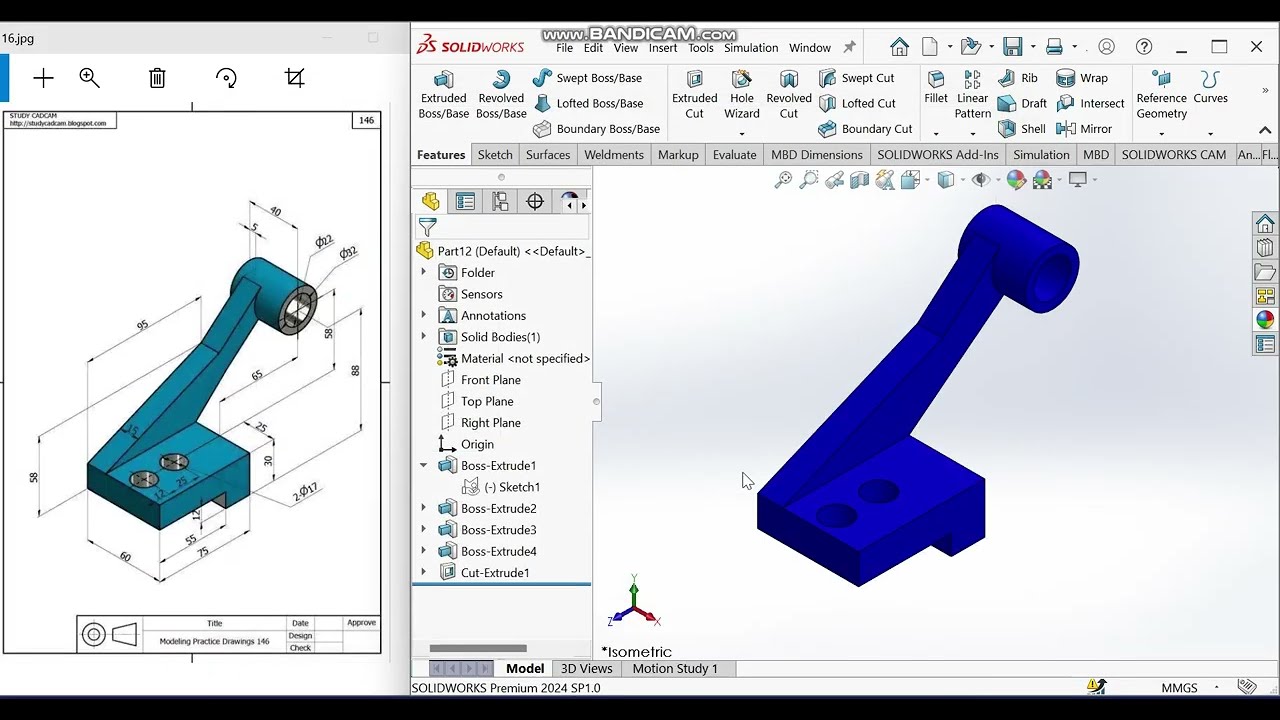Click the FeatureManager filter funnel icon
Screen dimensions: 1280x720
(x=428, y=227)
